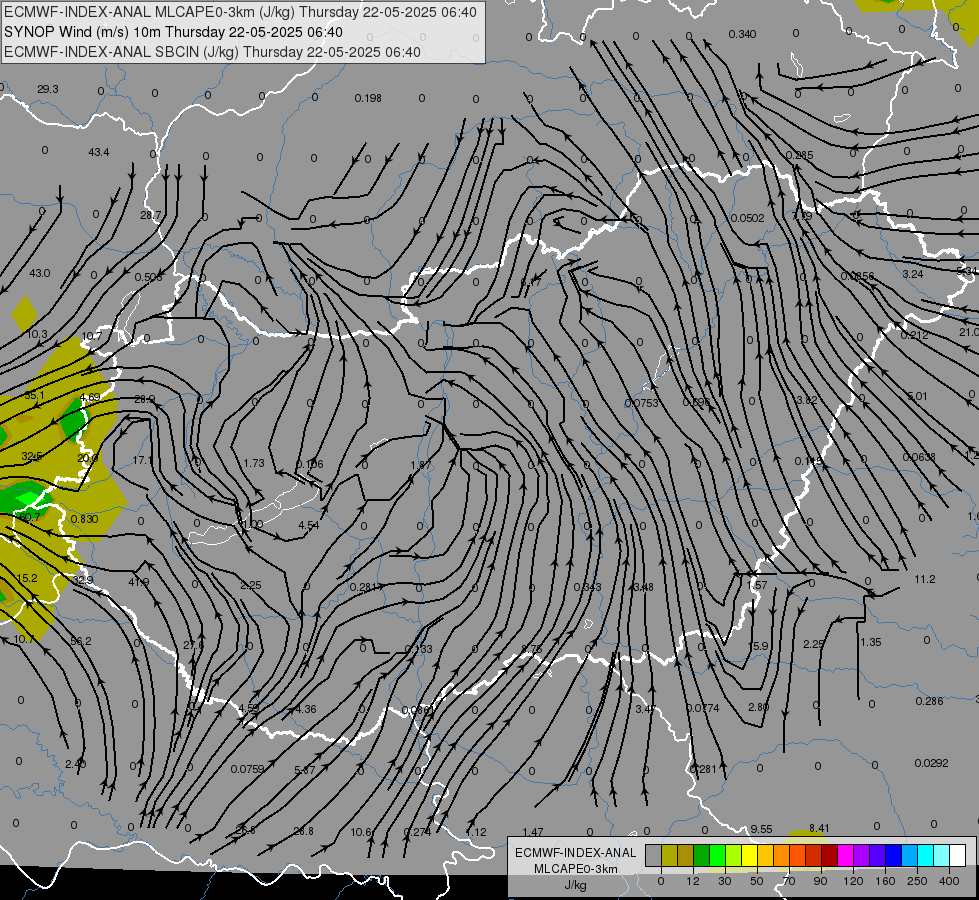Click the map value '0.212'
The width and height of the screenshot is (979, 900).
click(915, 335)
